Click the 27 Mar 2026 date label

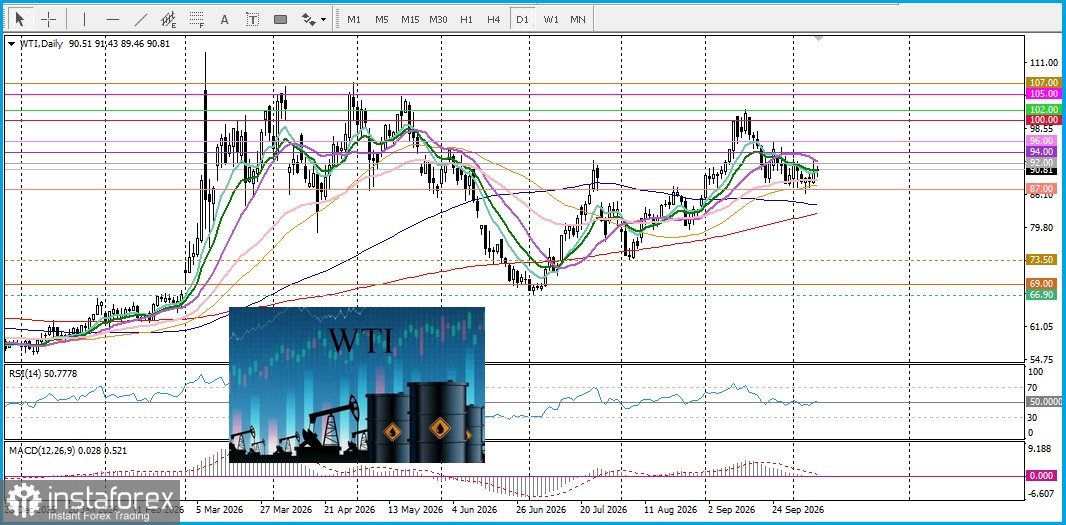[x=286, y=509]
